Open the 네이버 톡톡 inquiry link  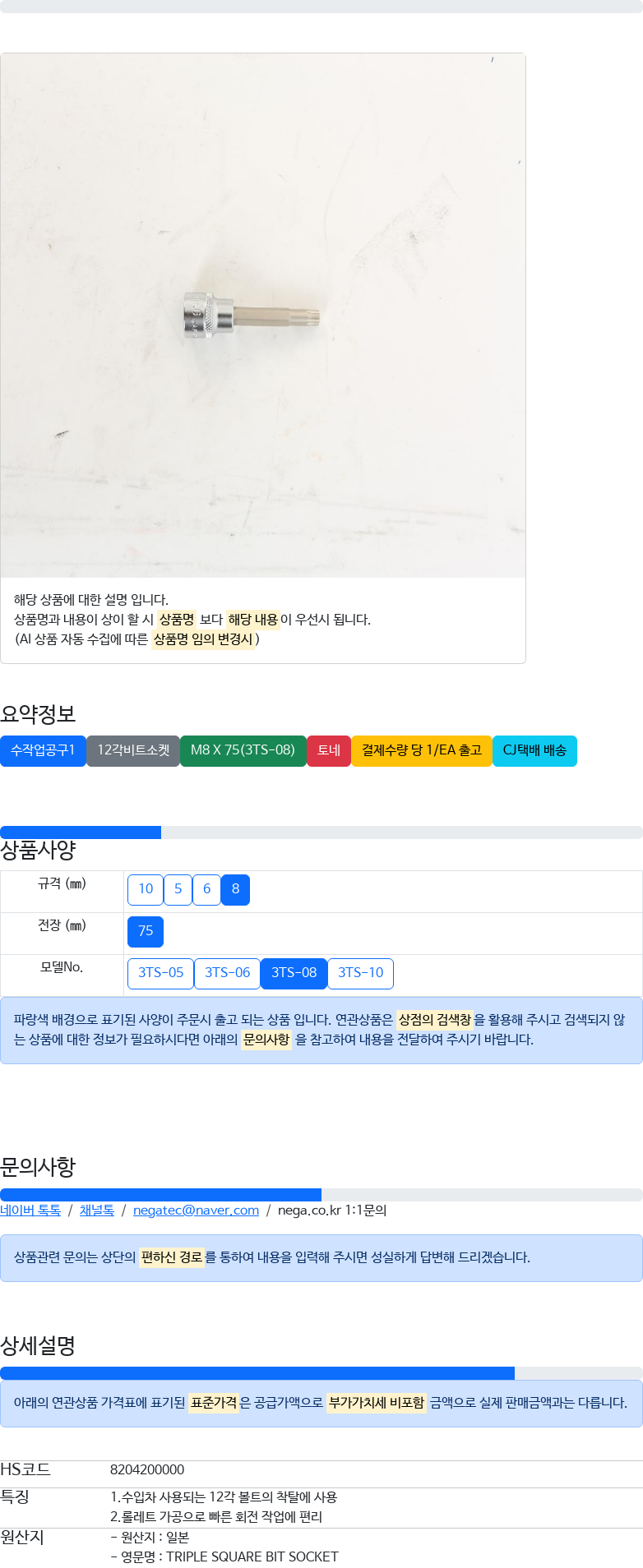(x=30, y=1211)
